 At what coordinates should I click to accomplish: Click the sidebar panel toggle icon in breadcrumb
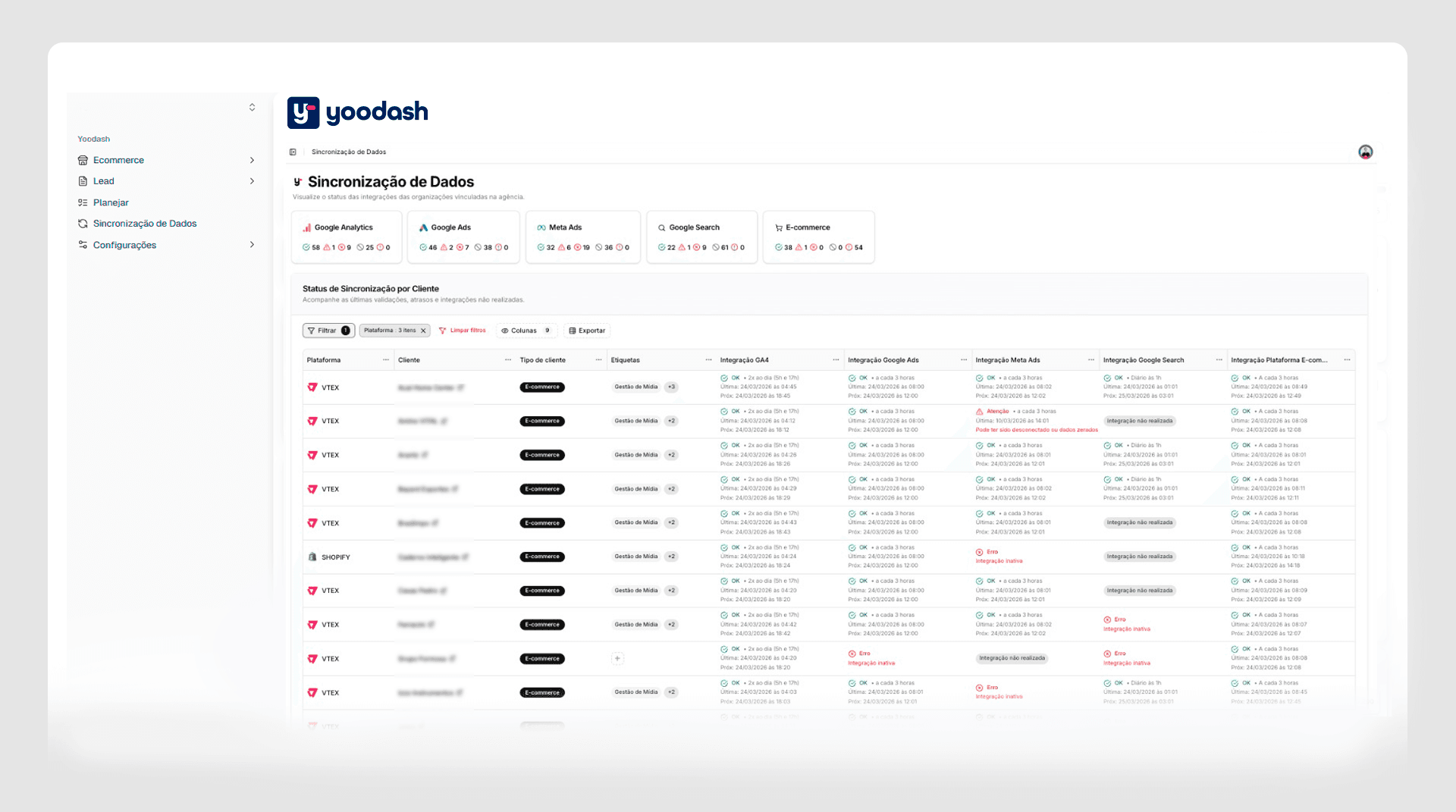293,152
